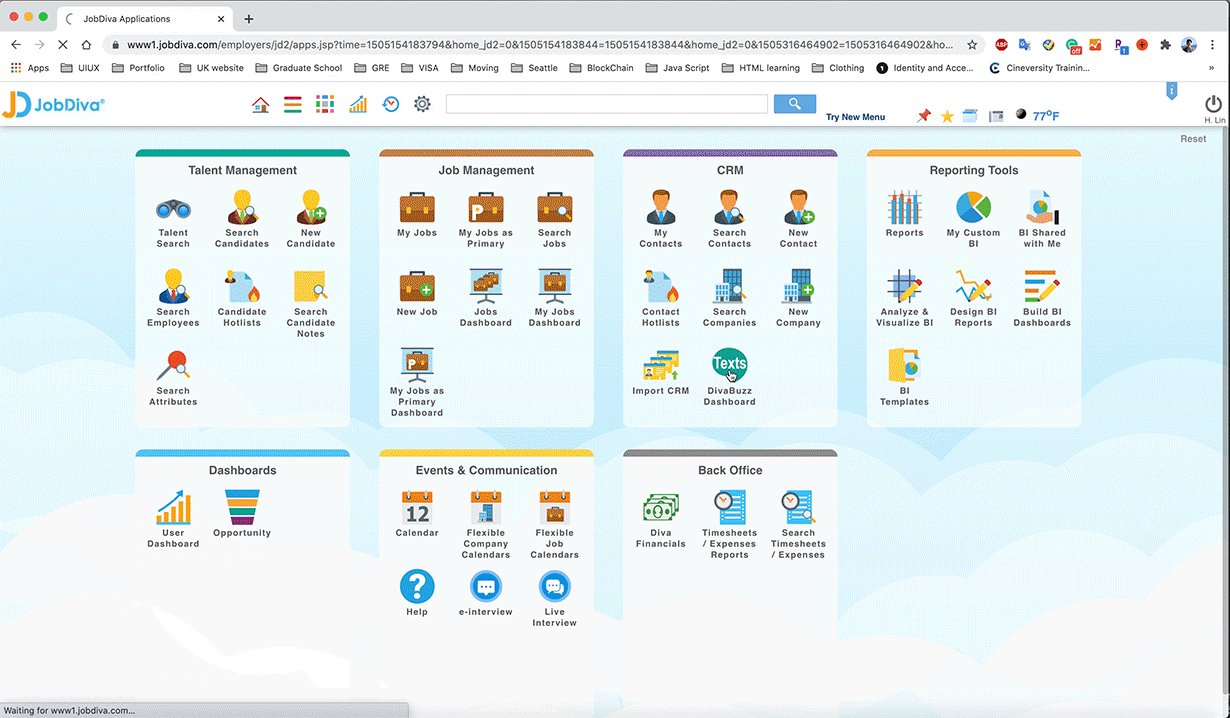This screenshot has width=1230, height=718.
Task: Click the blue magnifier search button
Action: (795, 104)
